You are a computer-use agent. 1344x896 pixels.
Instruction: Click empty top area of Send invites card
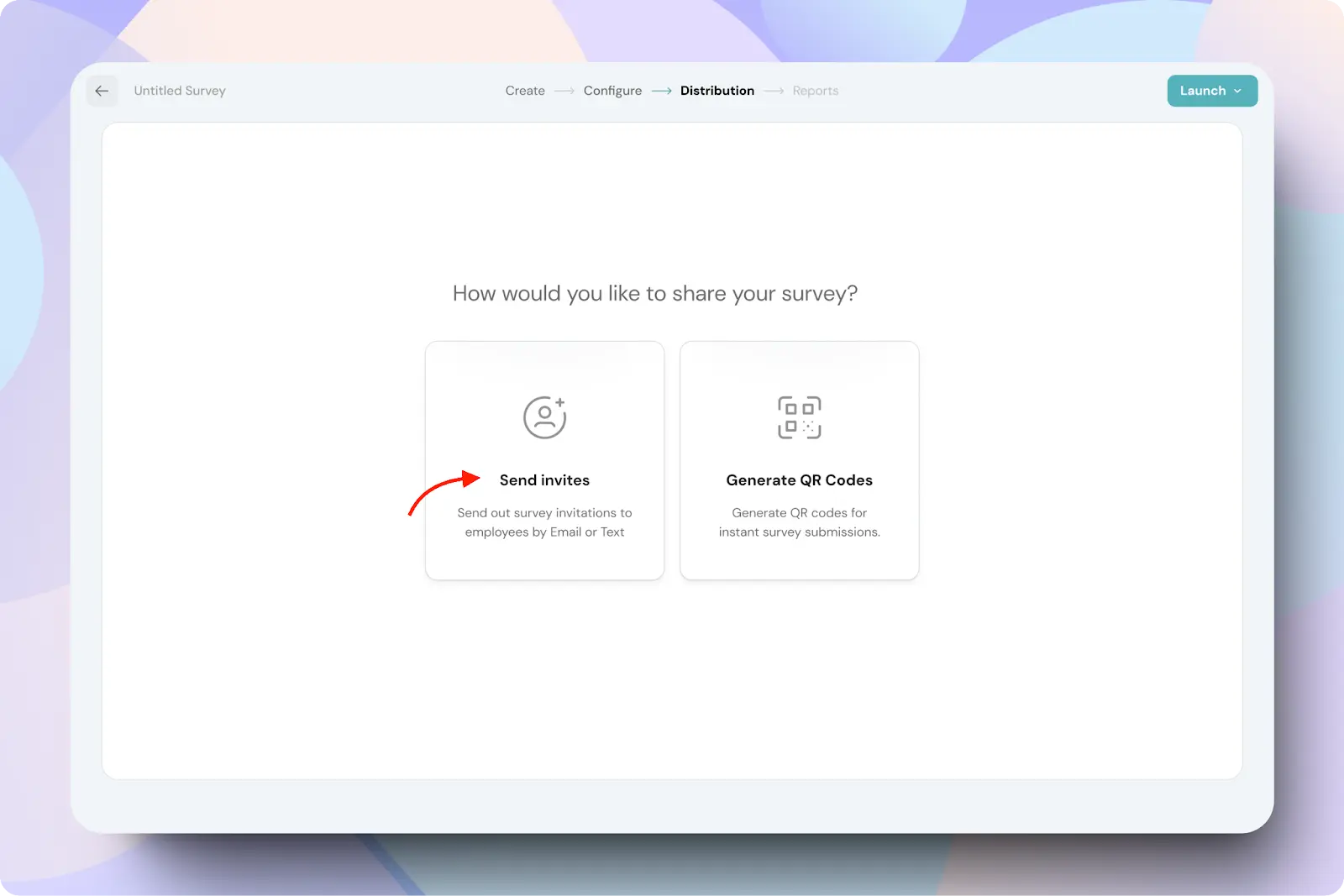point(544,365)
